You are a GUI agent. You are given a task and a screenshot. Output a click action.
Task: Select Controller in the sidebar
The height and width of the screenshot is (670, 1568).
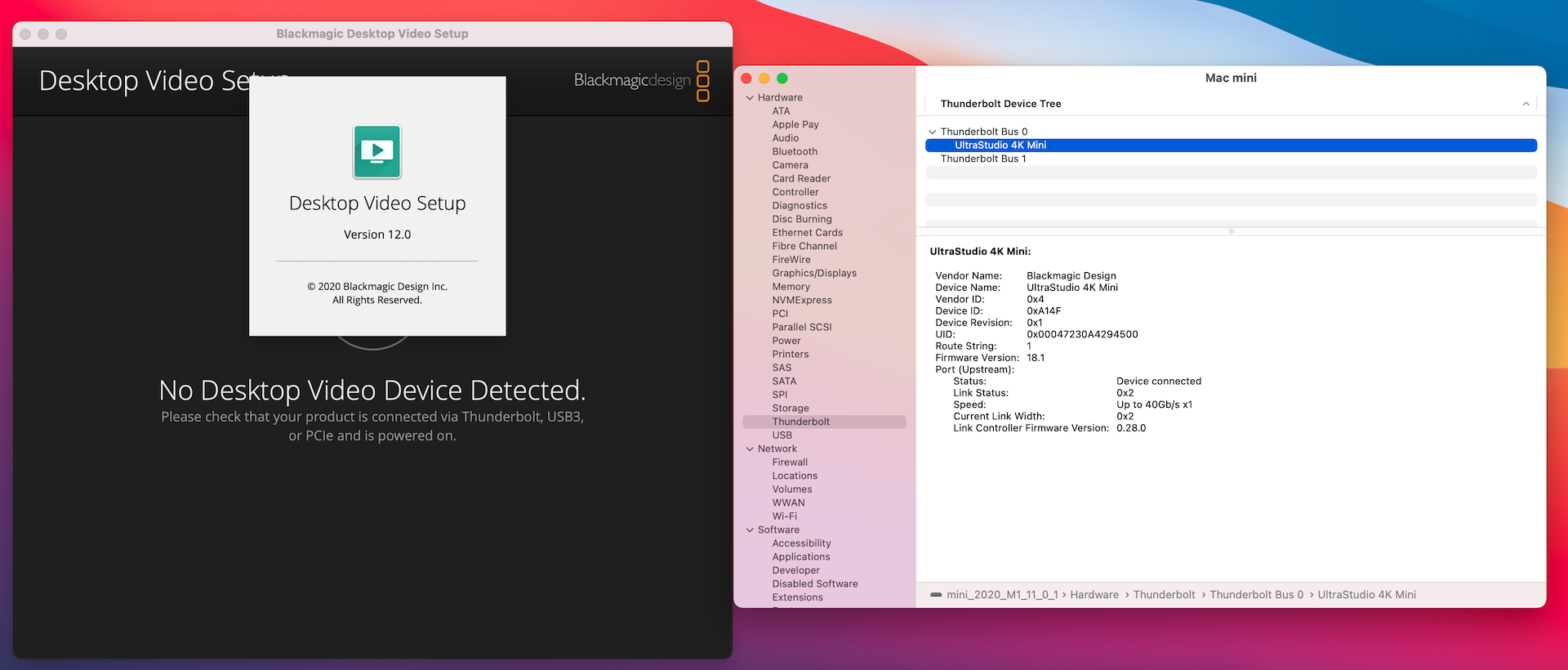[x=795, y=192]
